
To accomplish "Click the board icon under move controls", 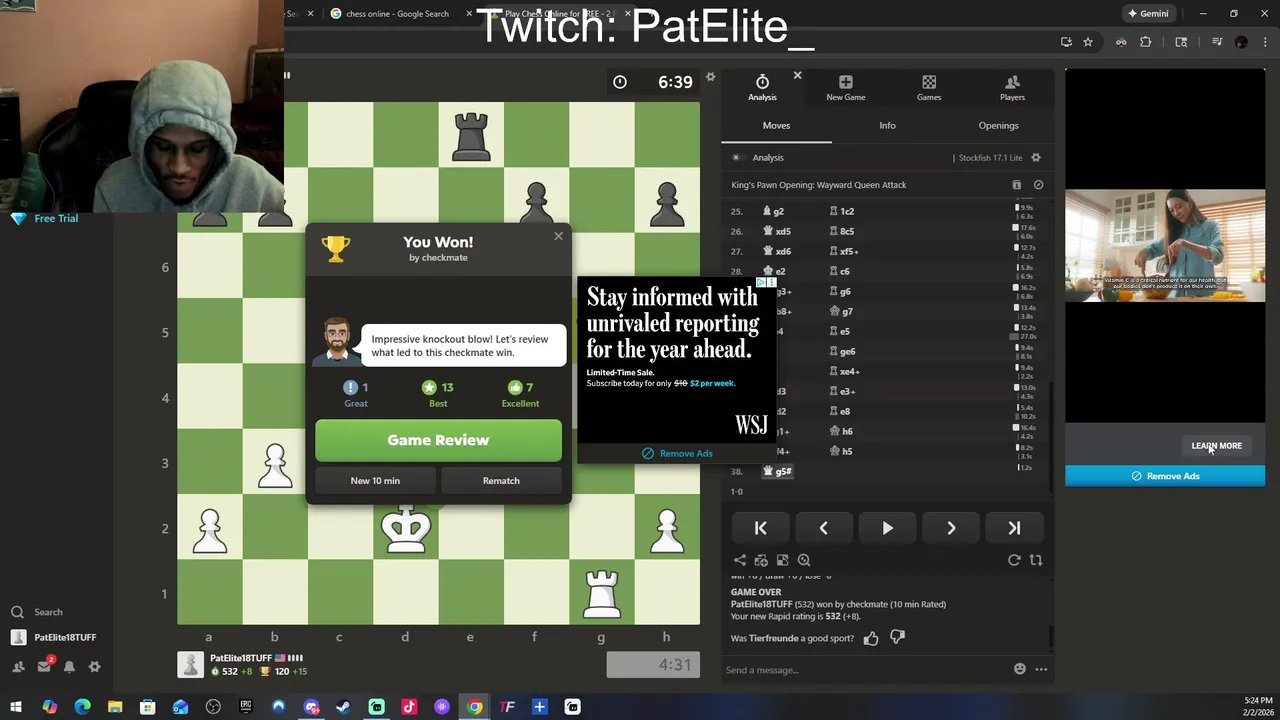I will coord(782,561).
